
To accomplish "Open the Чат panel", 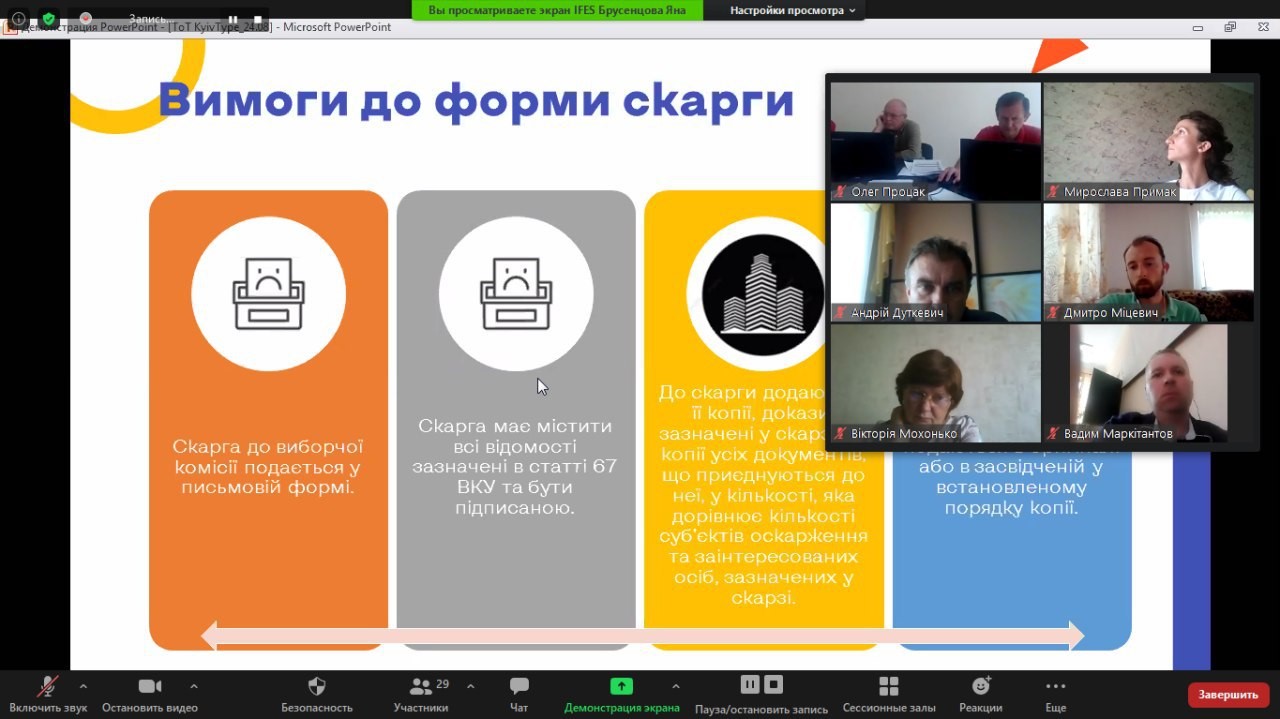I will [x=519, y=687].
